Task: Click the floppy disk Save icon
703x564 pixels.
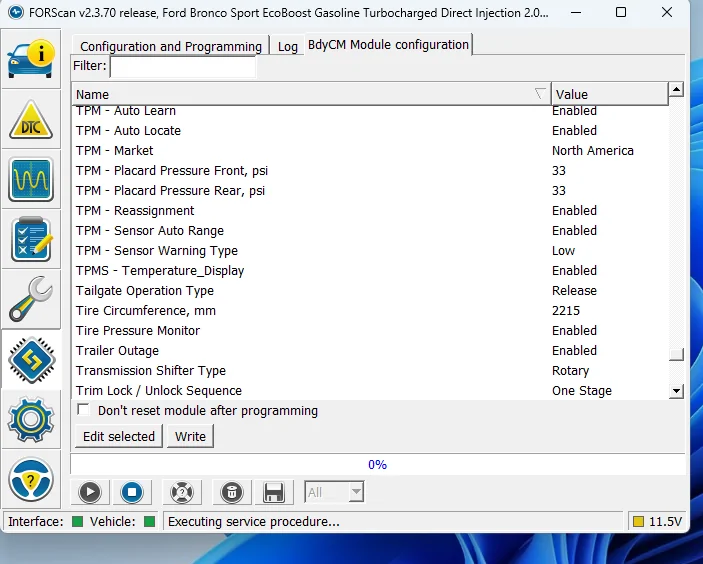Action: pos(272,492)
